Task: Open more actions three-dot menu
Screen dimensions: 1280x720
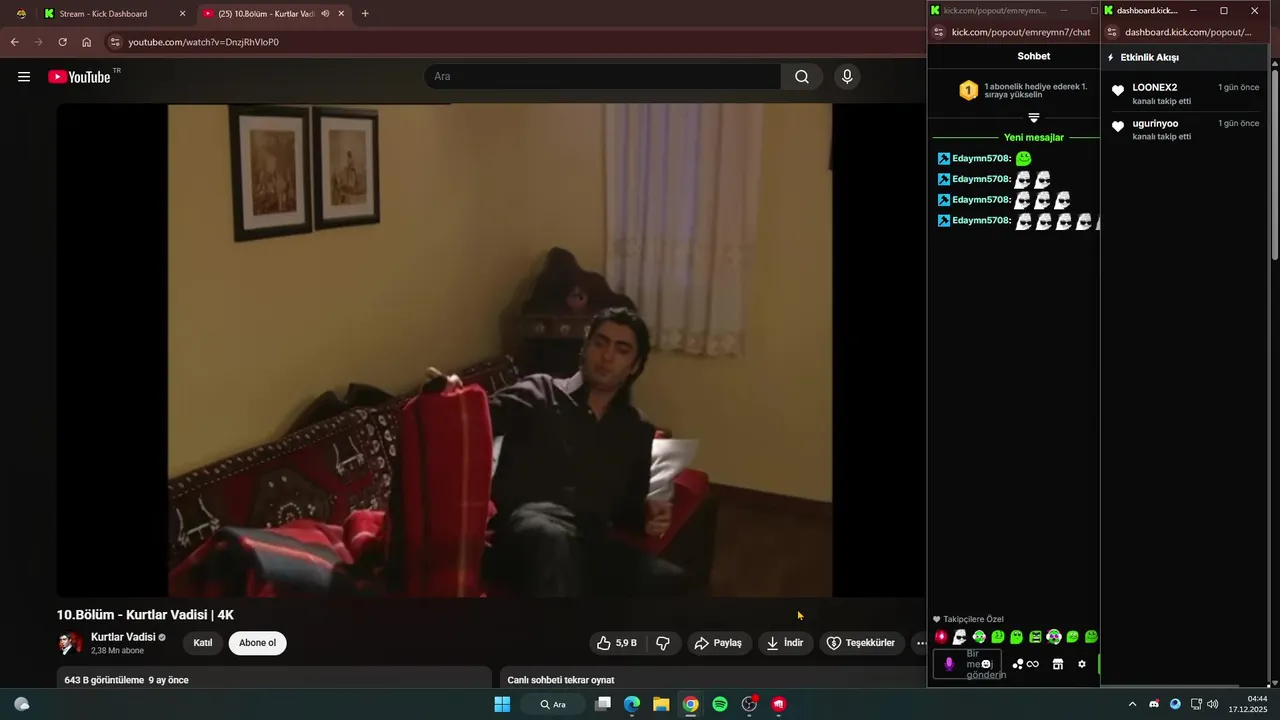Action: 920,643
